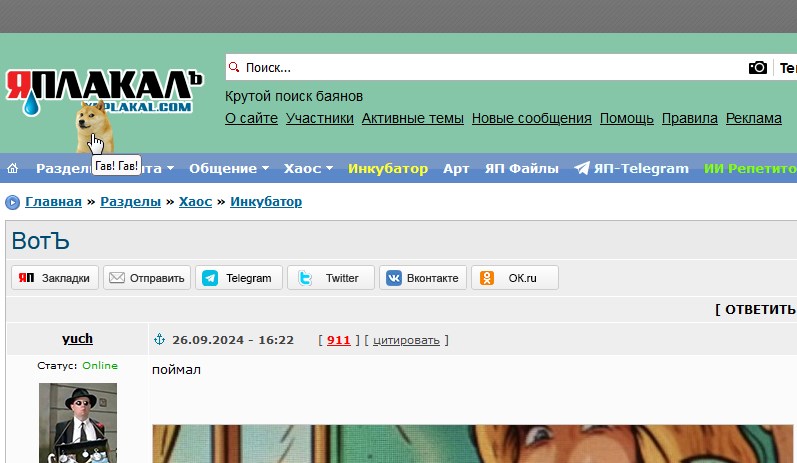Screen dimensions: 797x463
Task: Go to Хаос breadcrumb
Action: click(x=195, y=202)
